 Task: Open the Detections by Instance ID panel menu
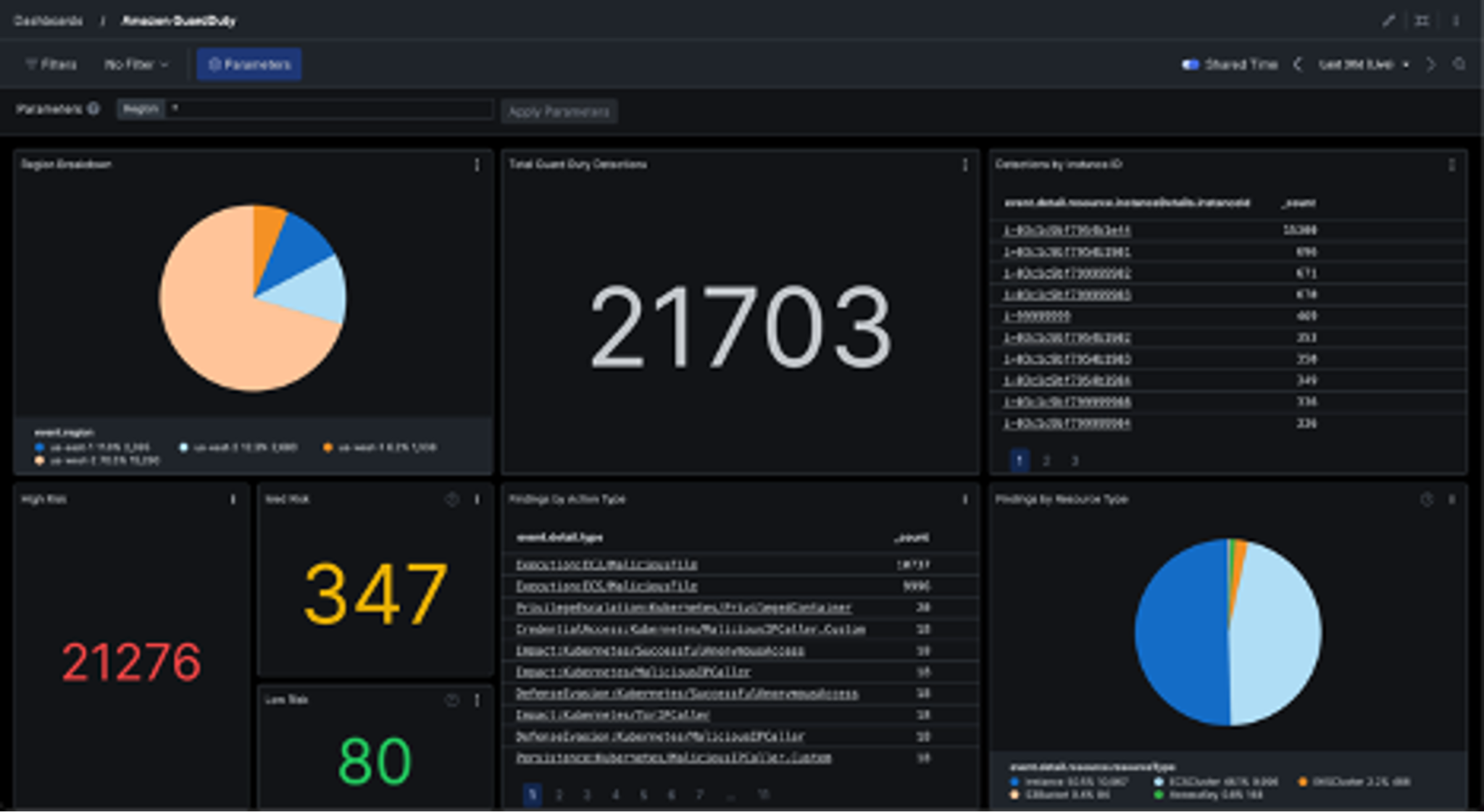coord(1451,164)
